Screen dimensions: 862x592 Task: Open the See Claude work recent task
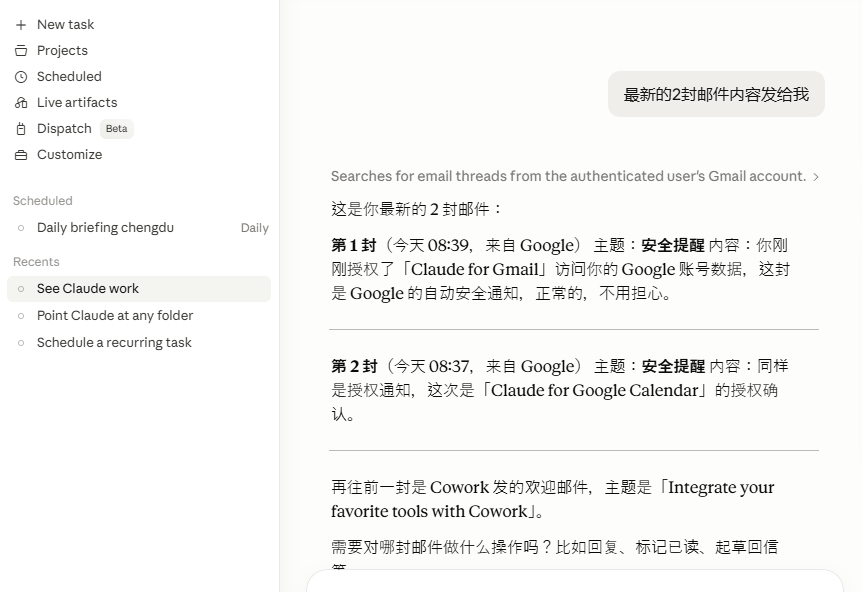tap(139, 289)
